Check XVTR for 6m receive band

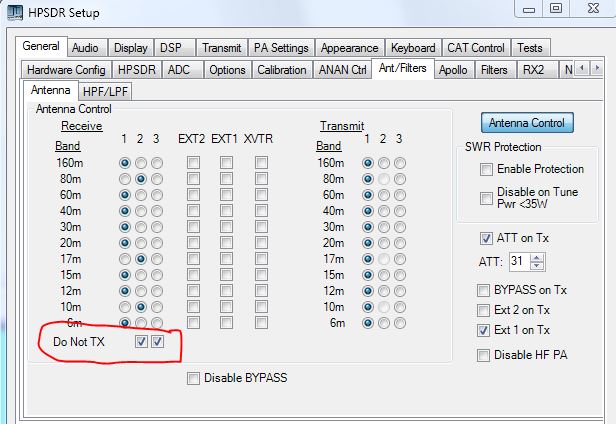tap(261, 323)
